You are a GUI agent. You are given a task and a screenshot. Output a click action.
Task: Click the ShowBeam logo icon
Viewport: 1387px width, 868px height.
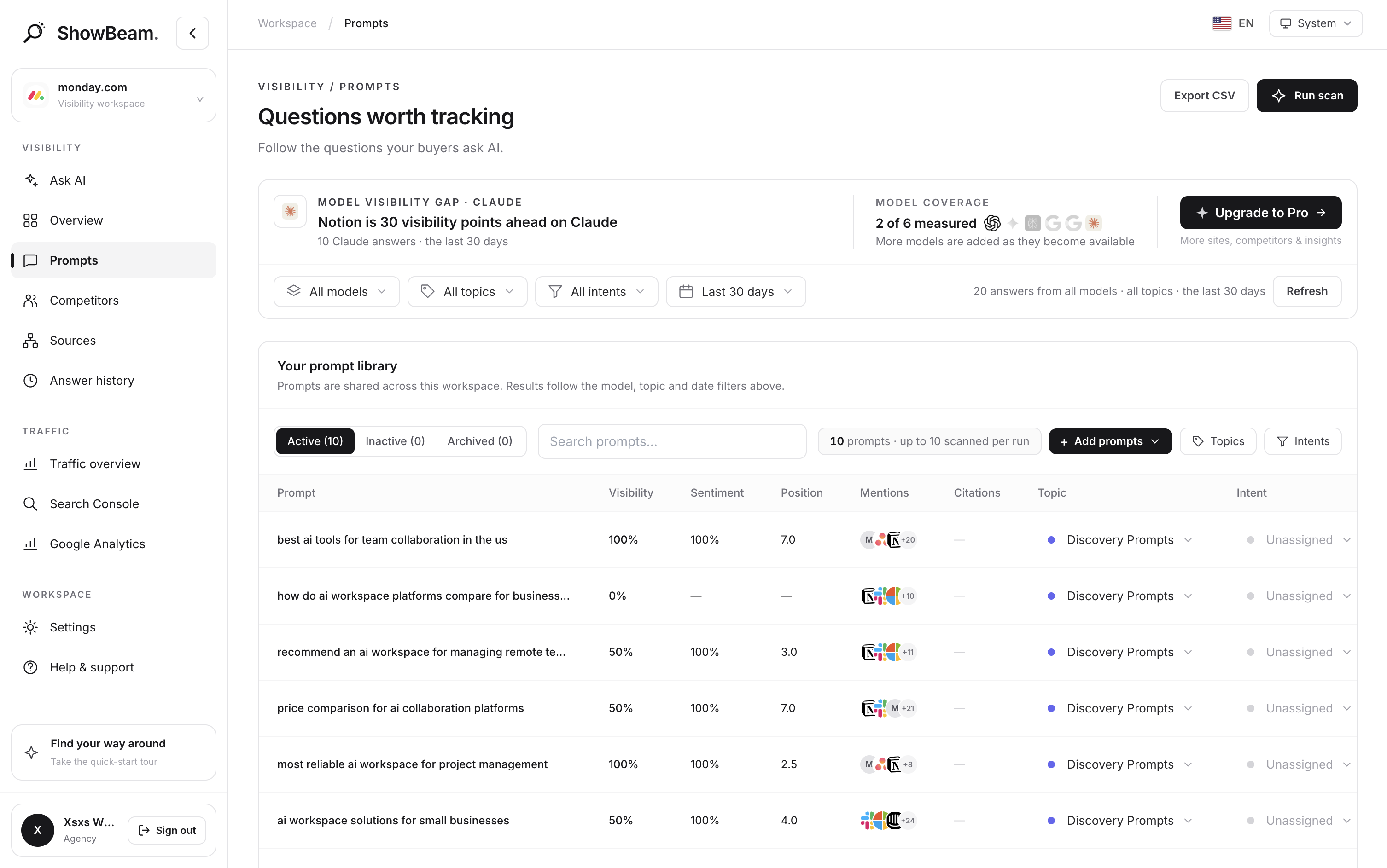[x=34, y=33]
